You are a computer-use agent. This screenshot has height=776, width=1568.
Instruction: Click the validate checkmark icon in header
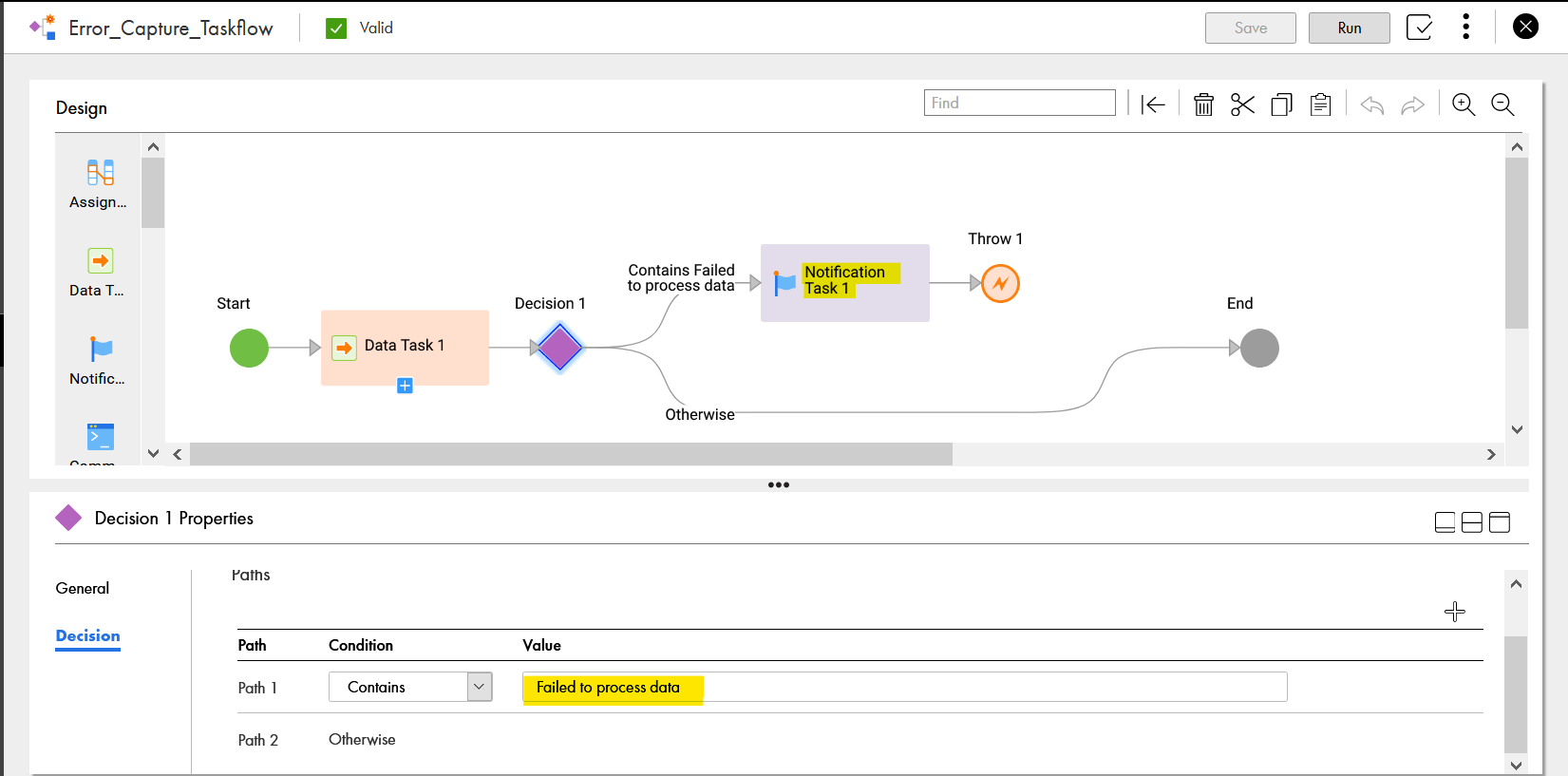point(1419,28)
